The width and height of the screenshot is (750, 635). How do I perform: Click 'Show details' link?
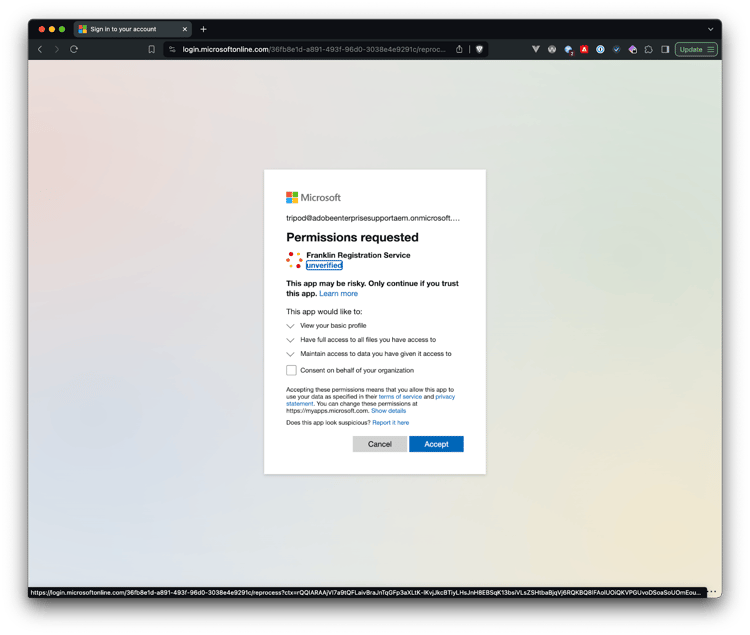coord(388,411)
